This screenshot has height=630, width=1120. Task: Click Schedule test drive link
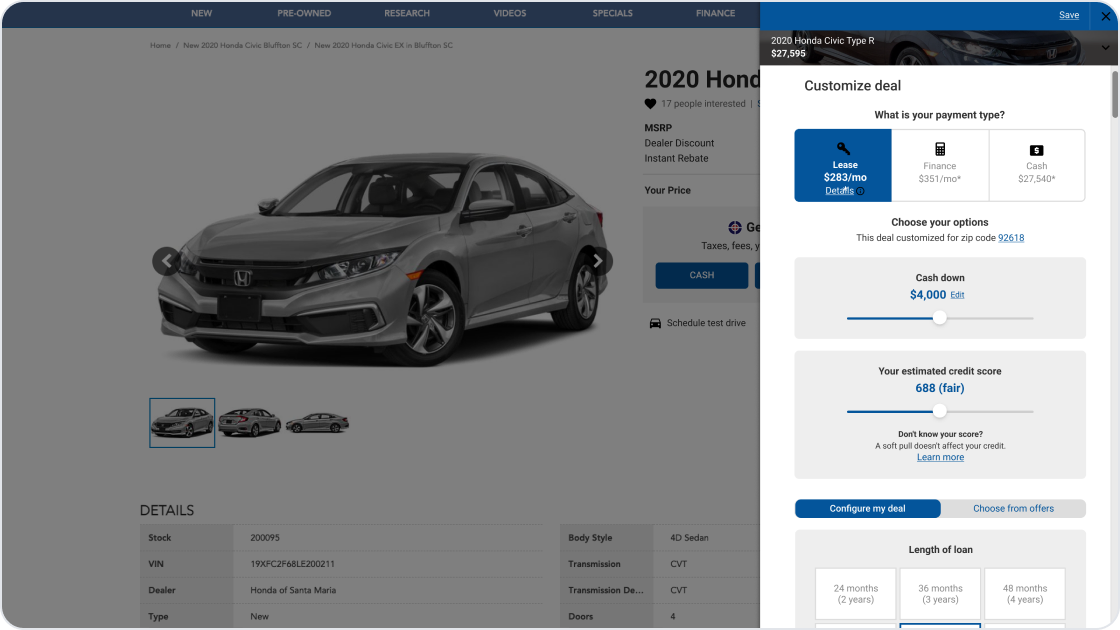706,323
